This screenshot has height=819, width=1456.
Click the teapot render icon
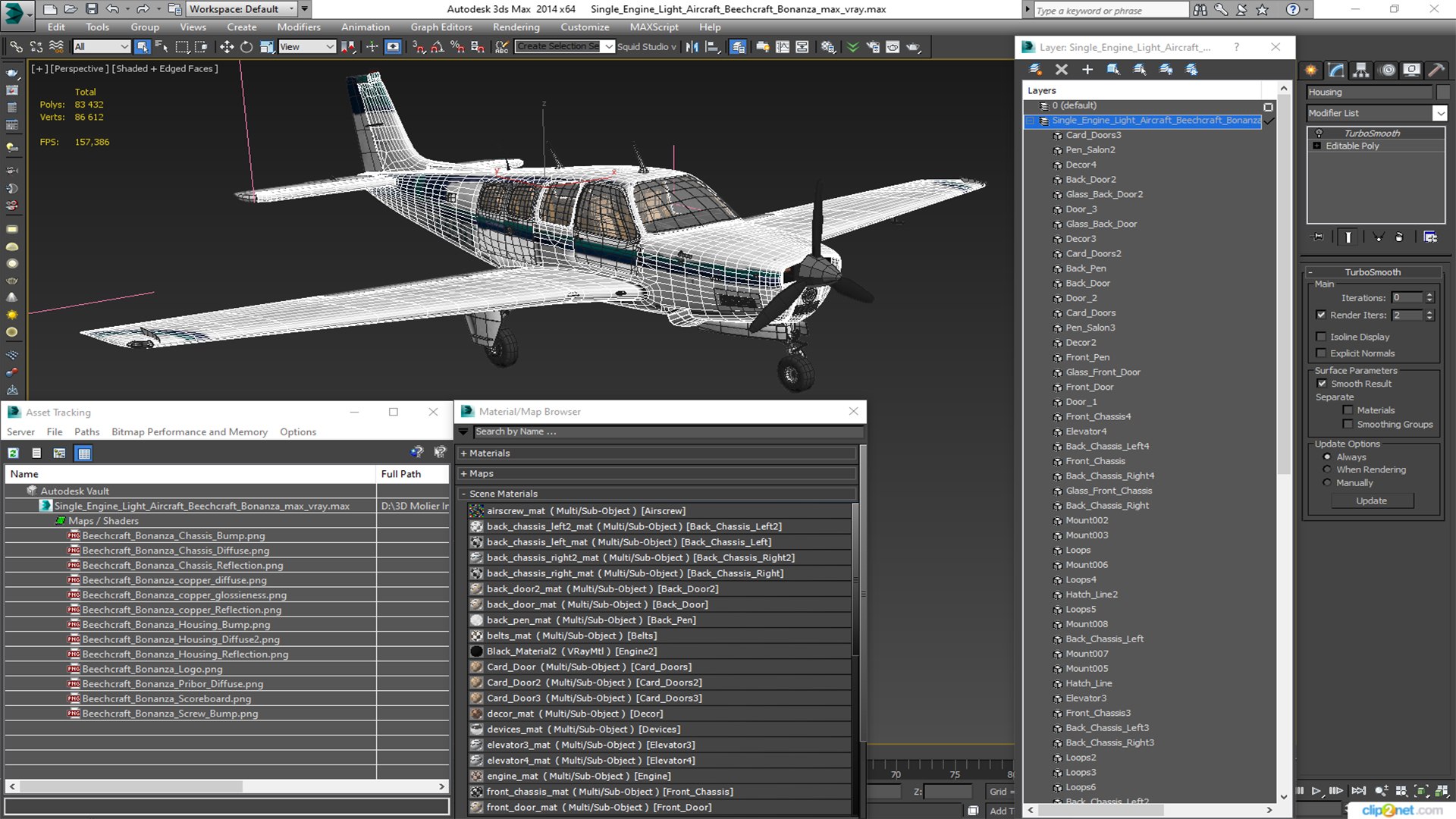coord(914,47)
